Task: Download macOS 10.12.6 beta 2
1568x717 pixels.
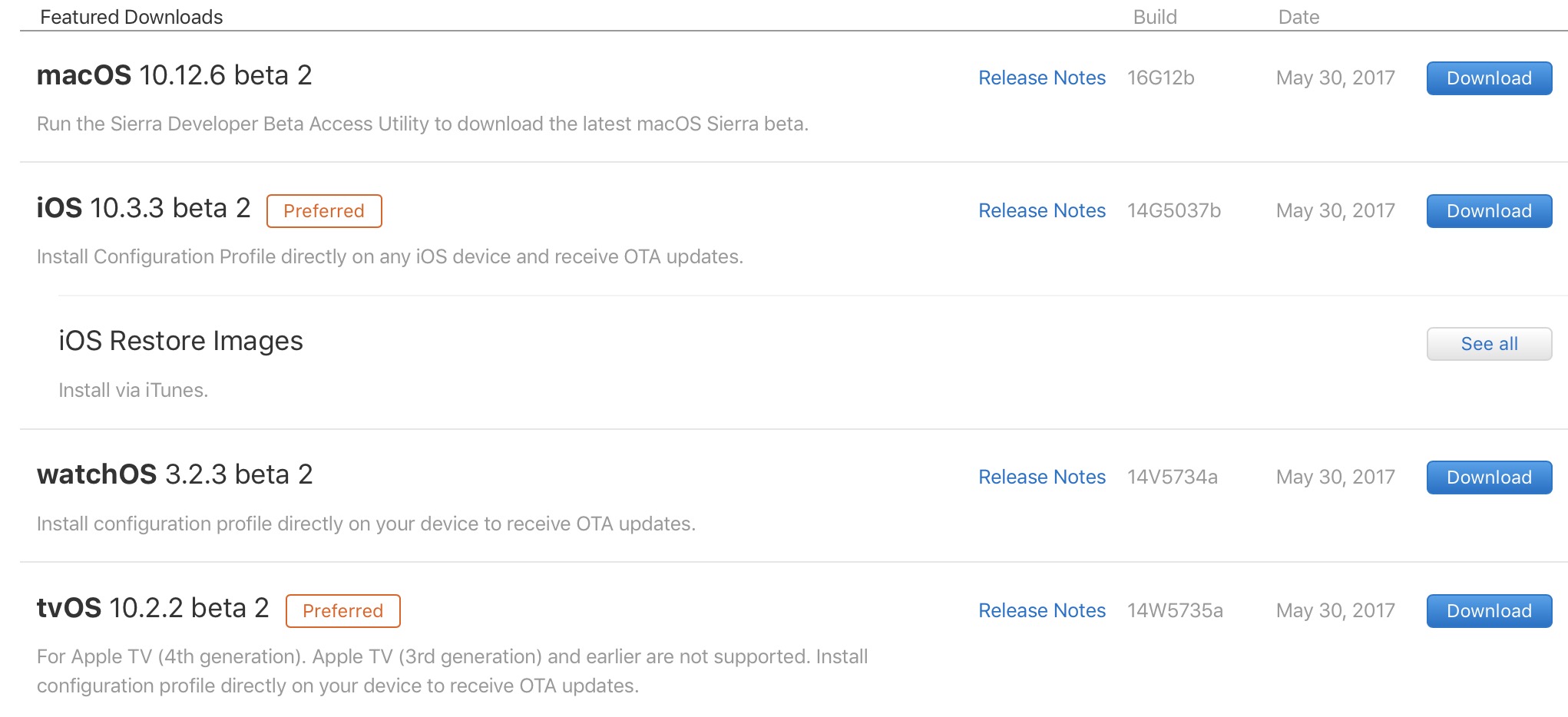Action: tap(1488, 78)
